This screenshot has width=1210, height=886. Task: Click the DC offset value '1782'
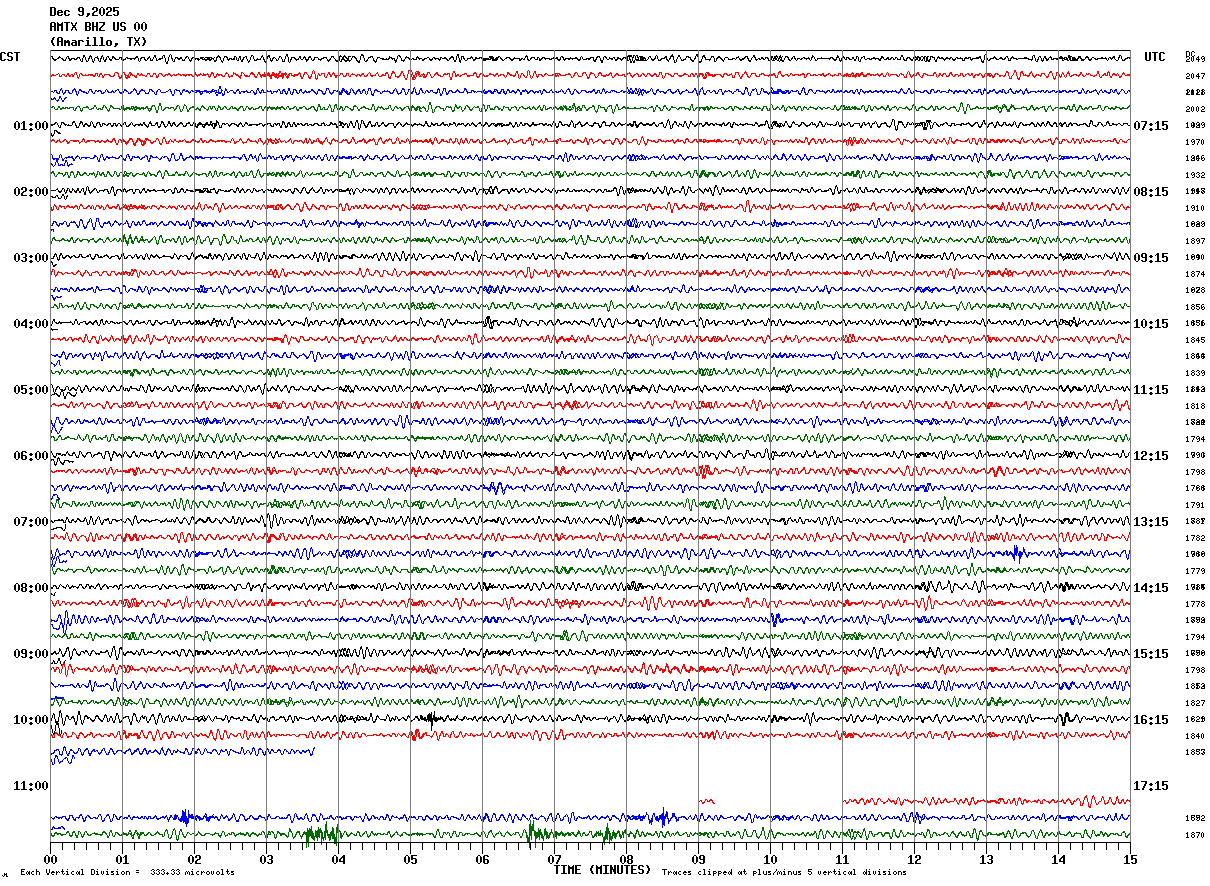coord(1195,538)
